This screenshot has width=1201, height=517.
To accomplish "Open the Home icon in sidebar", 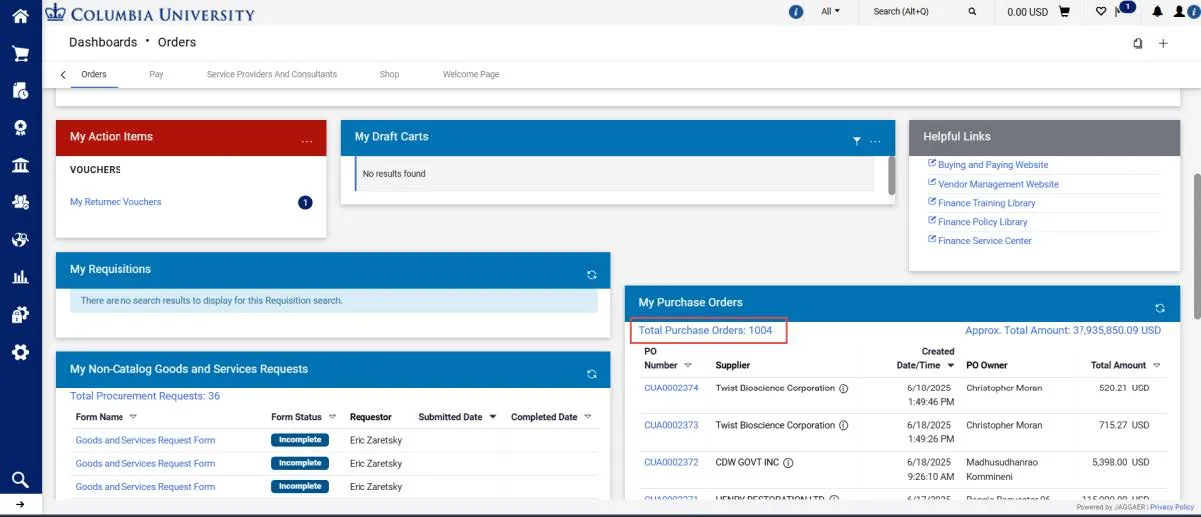I will pyautogui.click(x=20, y=16).
